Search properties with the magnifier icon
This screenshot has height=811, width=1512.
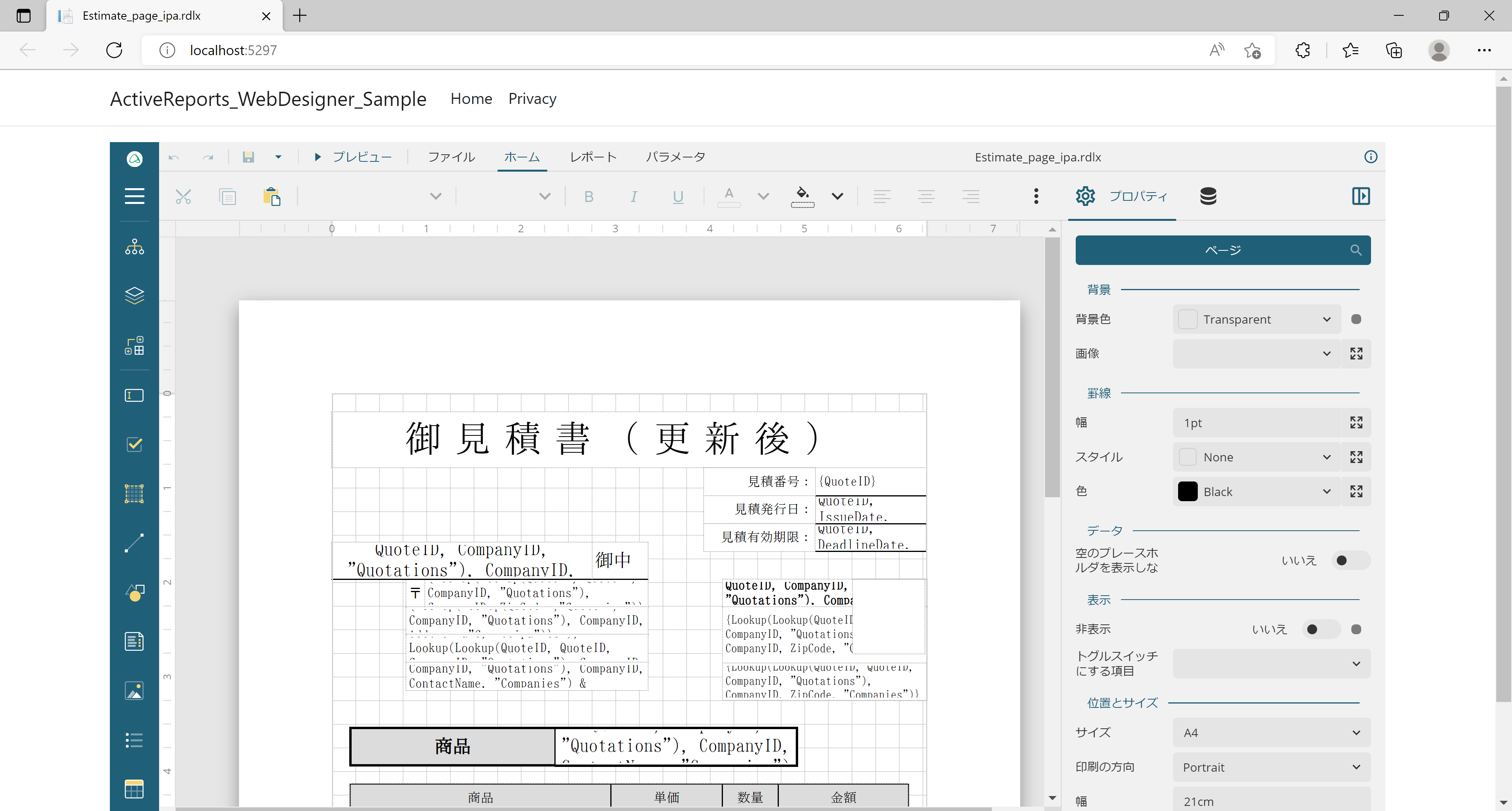click(x=1356, y=250)
